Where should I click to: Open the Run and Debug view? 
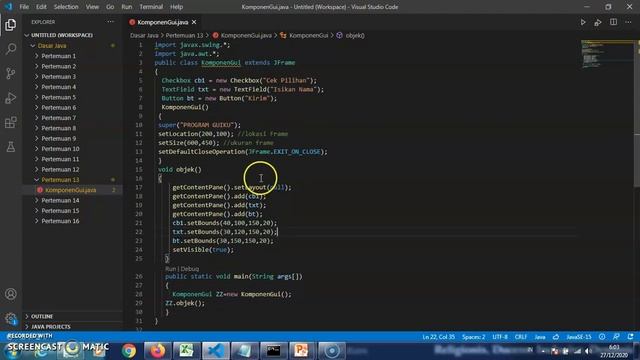click(11, 98)
